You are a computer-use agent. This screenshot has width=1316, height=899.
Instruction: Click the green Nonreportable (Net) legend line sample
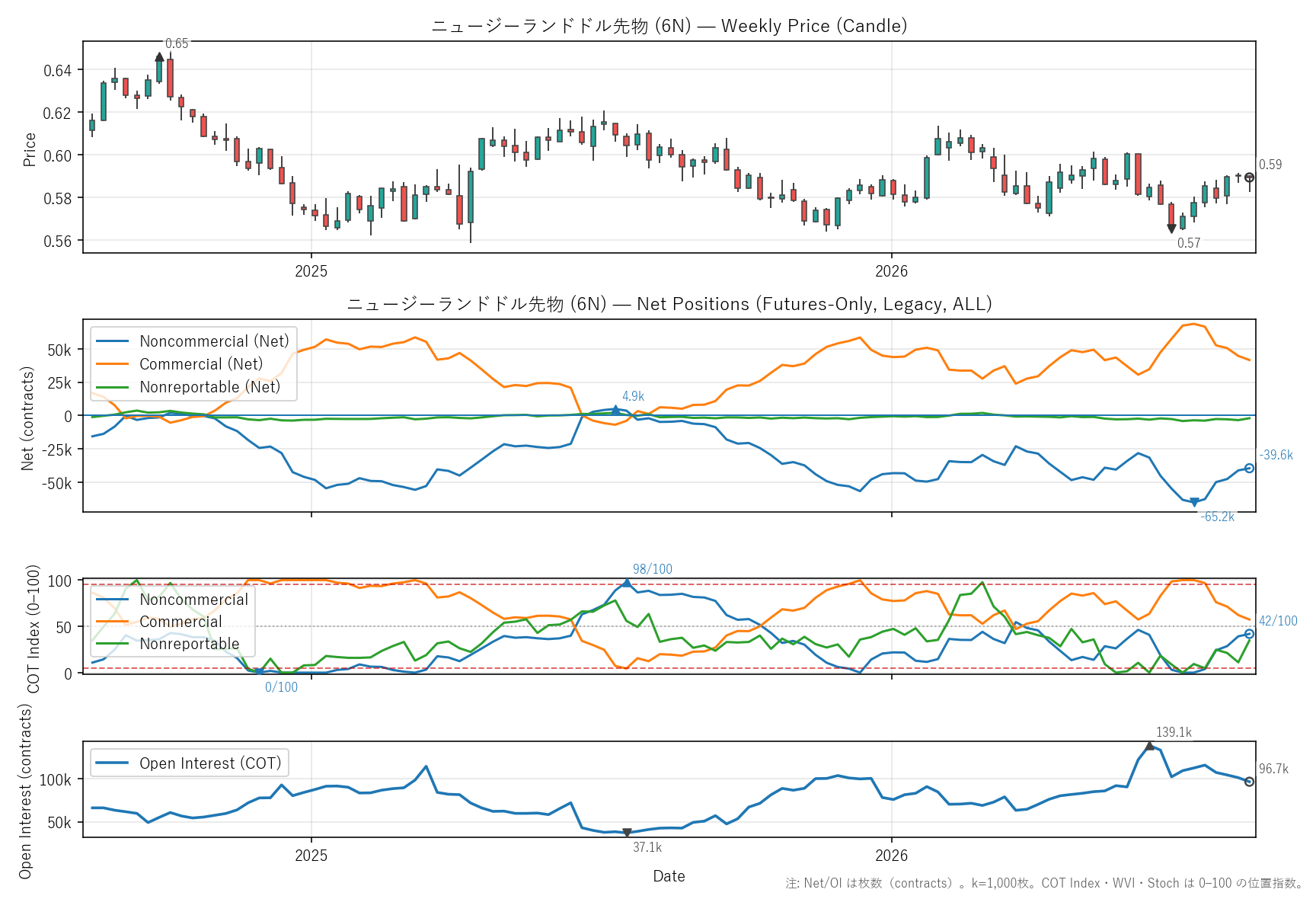click(x=113, y=387)
